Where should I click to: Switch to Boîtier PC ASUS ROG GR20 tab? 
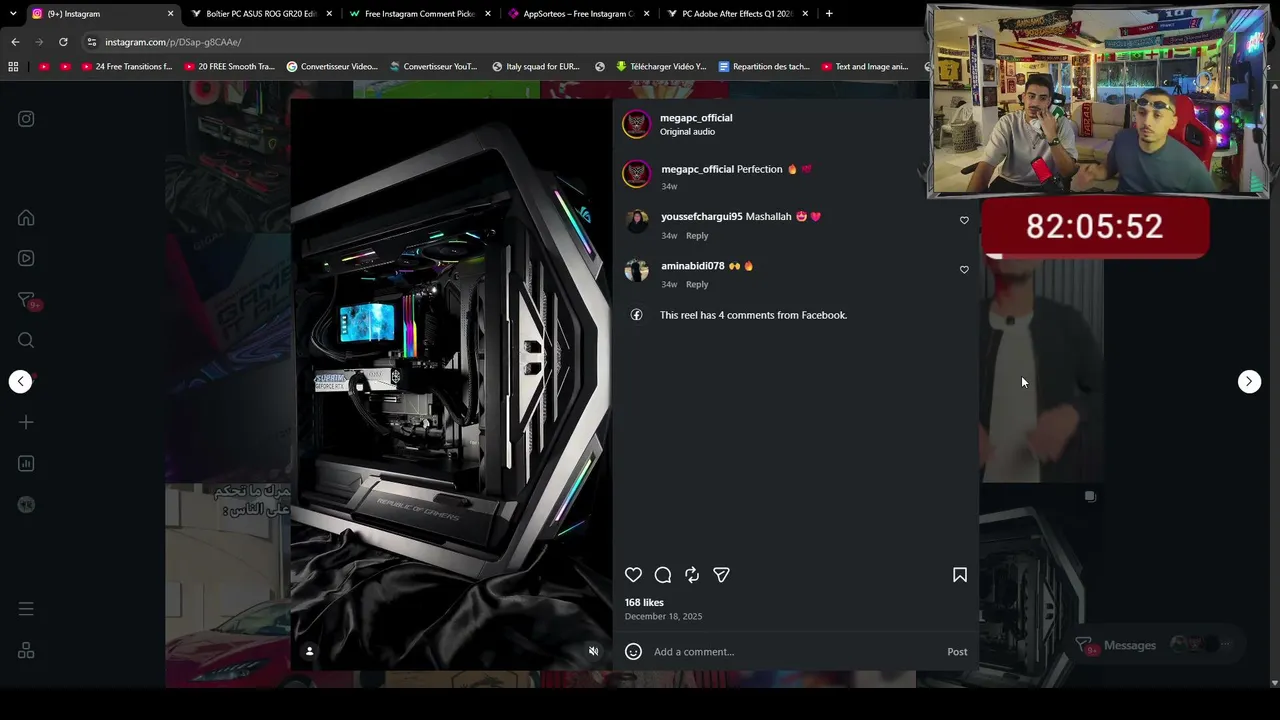point(260,14)
